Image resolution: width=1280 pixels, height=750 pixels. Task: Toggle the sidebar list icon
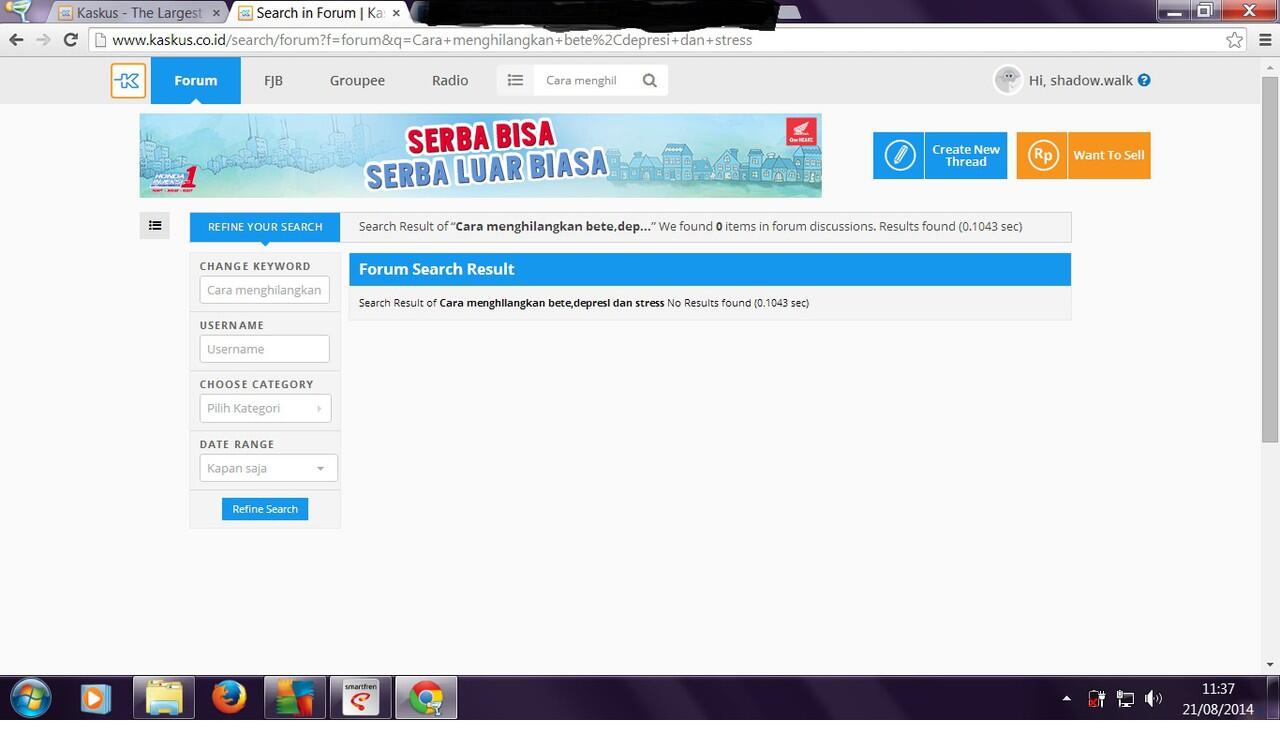(155, 226)
